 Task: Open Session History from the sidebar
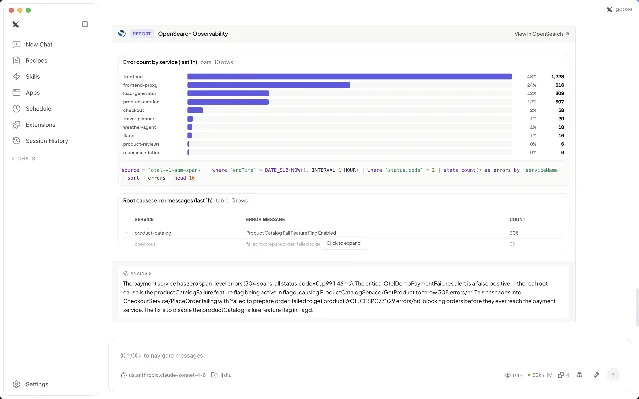[46, 141]
